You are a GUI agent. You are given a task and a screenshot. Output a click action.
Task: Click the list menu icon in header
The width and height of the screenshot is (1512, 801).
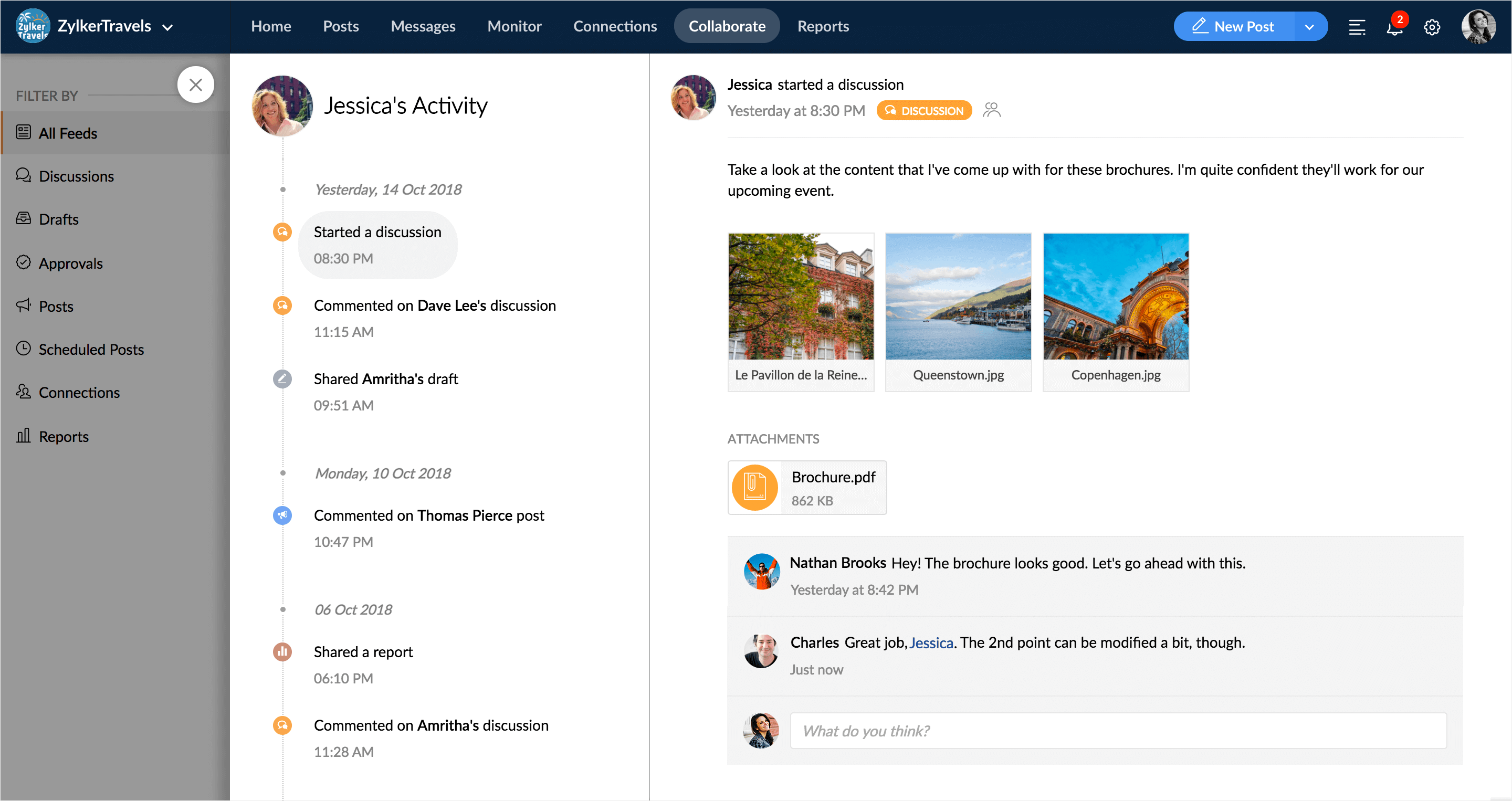click(1357, 27)
